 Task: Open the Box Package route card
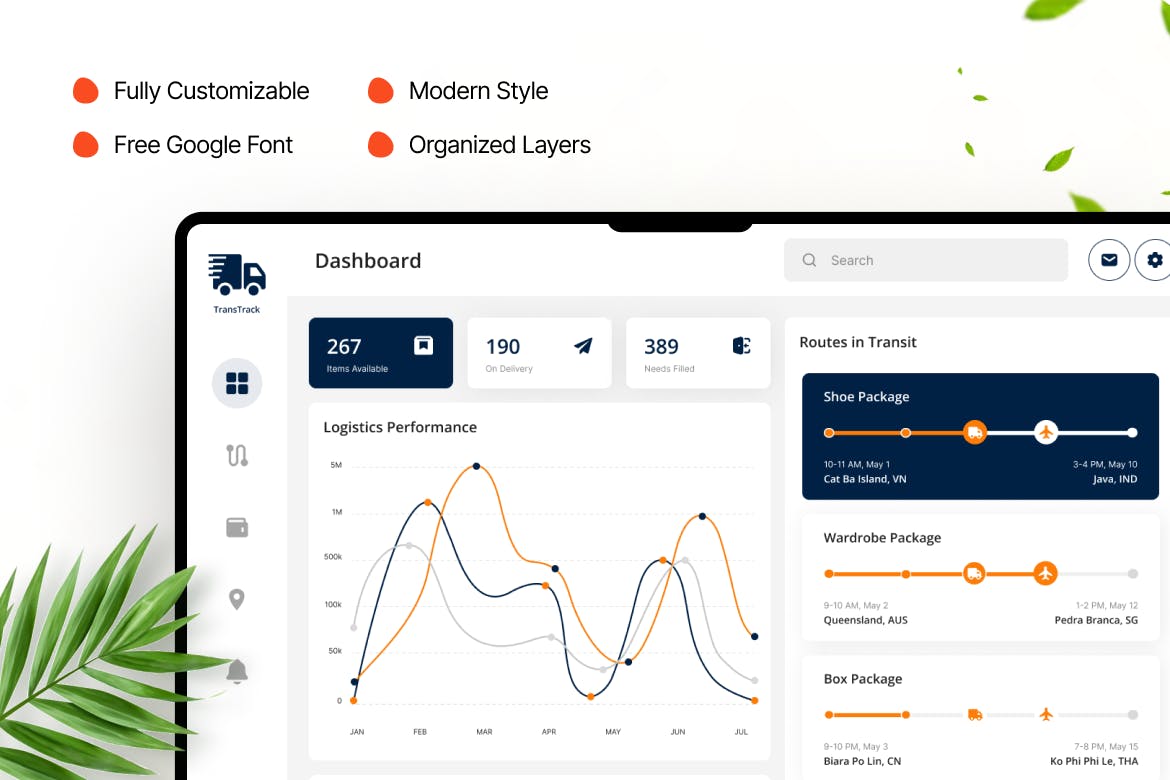(980, 715)
